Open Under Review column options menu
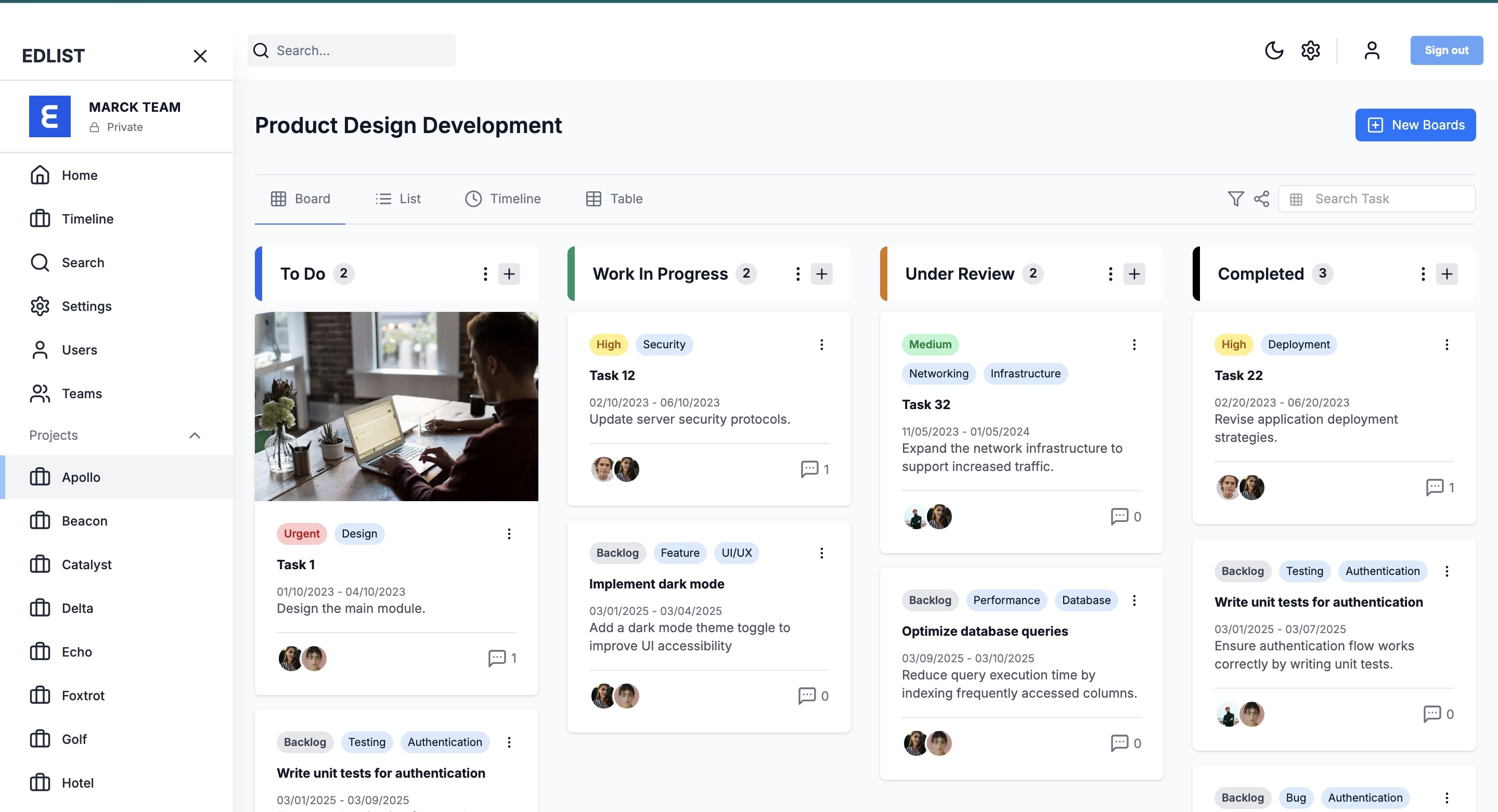 (1110, 274)
